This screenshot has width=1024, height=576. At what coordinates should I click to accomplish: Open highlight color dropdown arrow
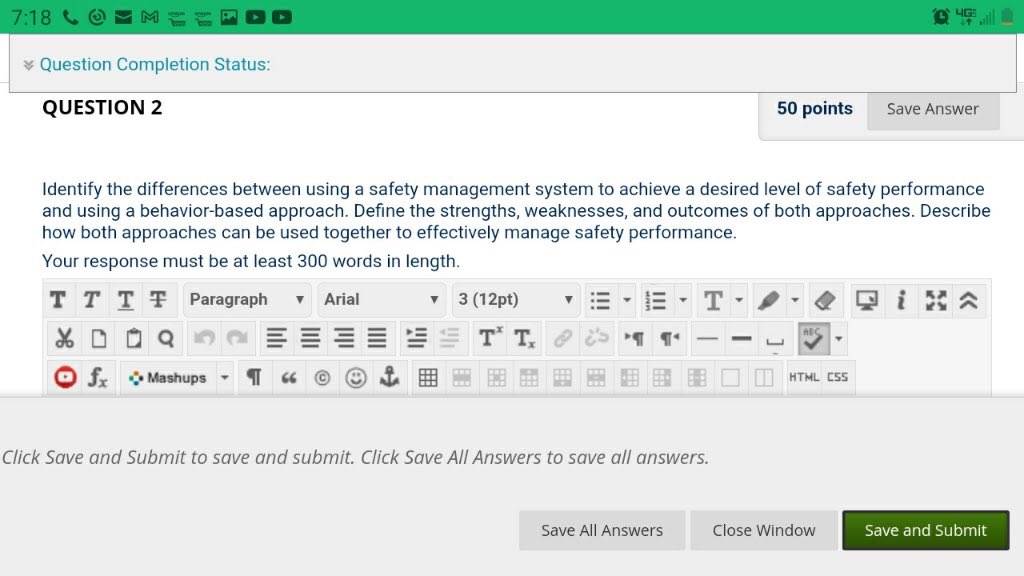(x=795, y=300)
